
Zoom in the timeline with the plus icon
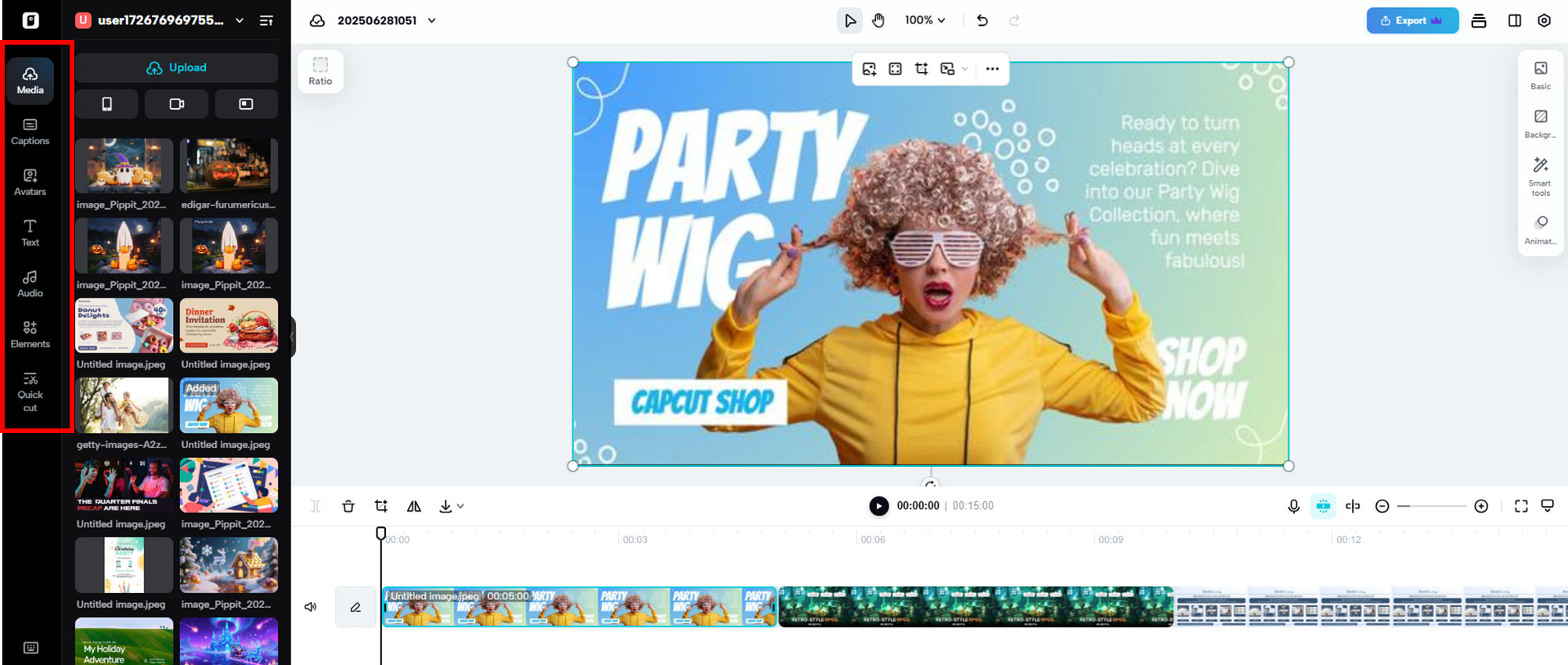click(x=1481, y=506)
